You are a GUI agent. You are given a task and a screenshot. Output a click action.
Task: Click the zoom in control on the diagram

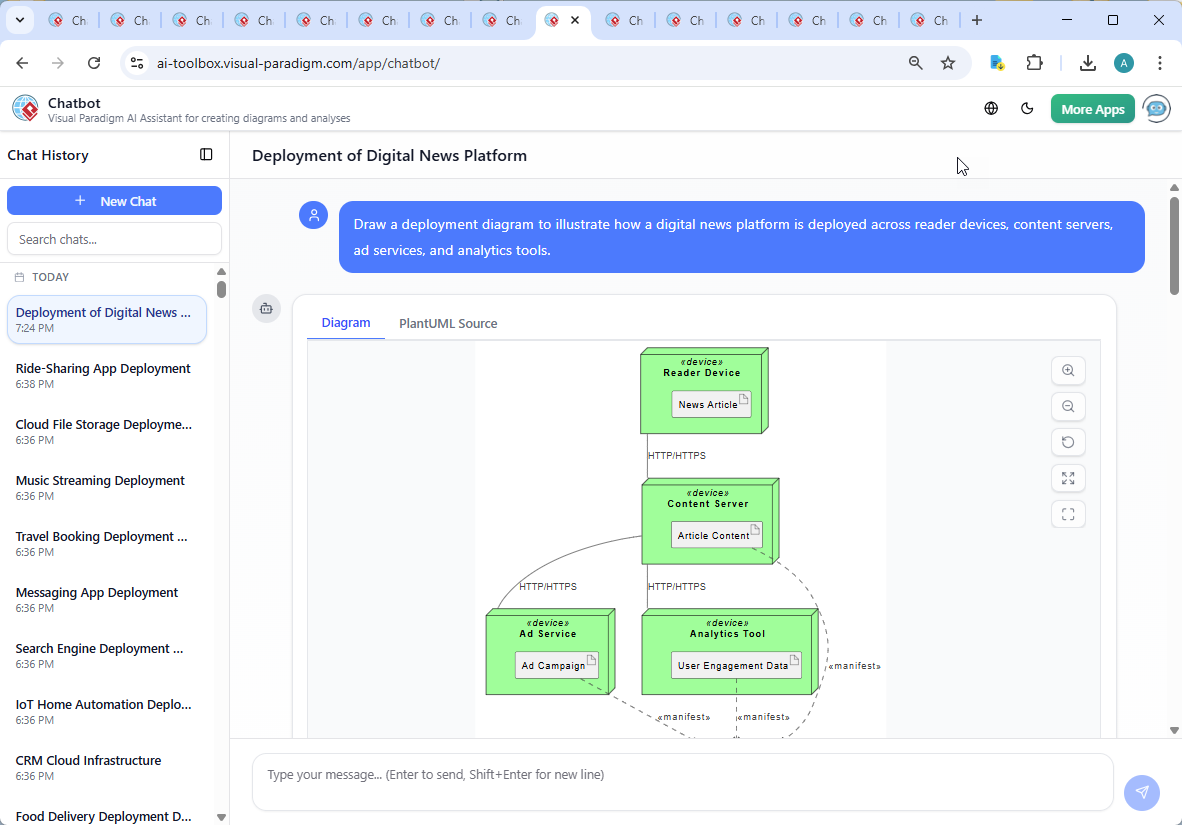[1068, 370]
